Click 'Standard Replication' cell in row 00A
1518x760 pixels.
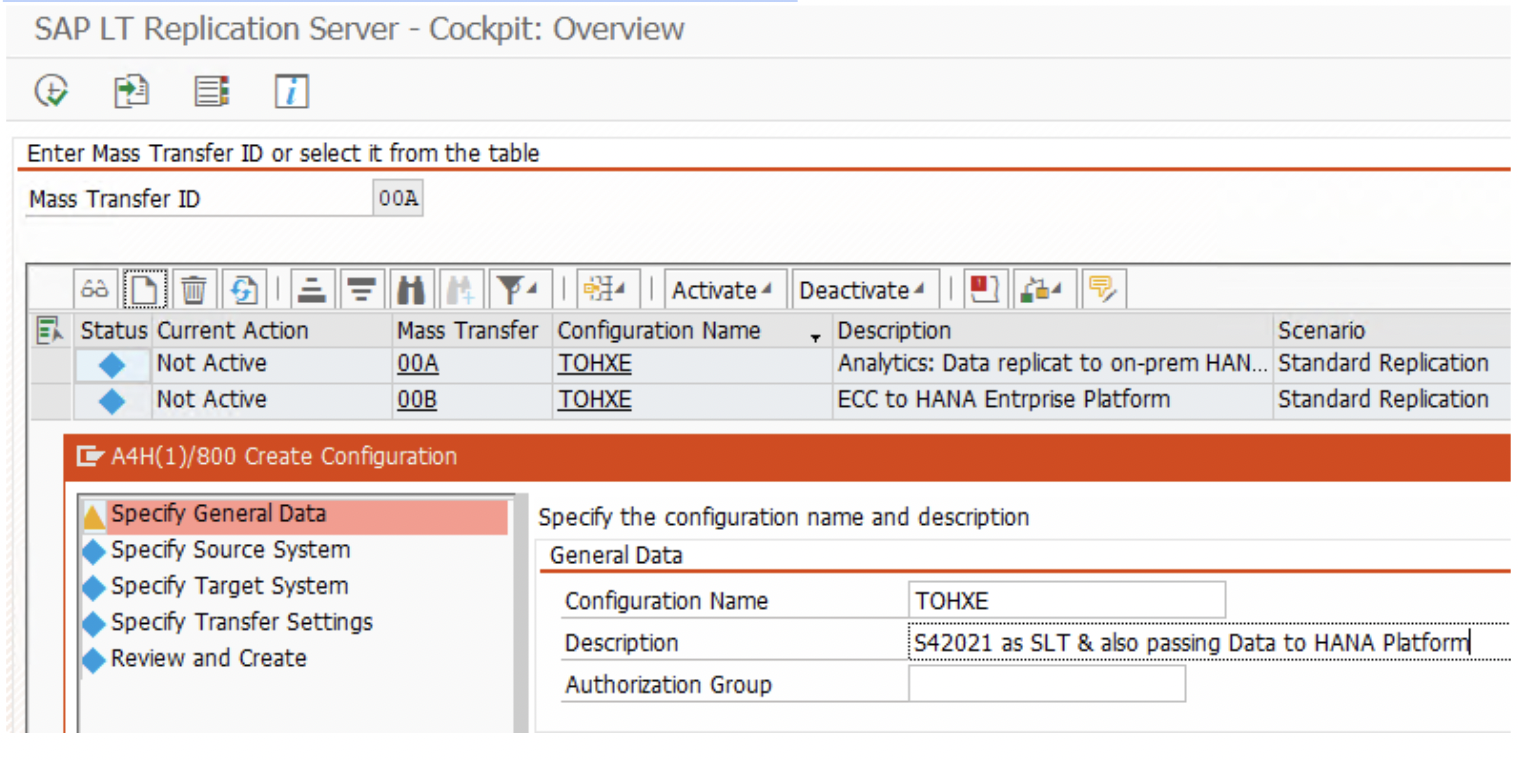coord(1391,364)
